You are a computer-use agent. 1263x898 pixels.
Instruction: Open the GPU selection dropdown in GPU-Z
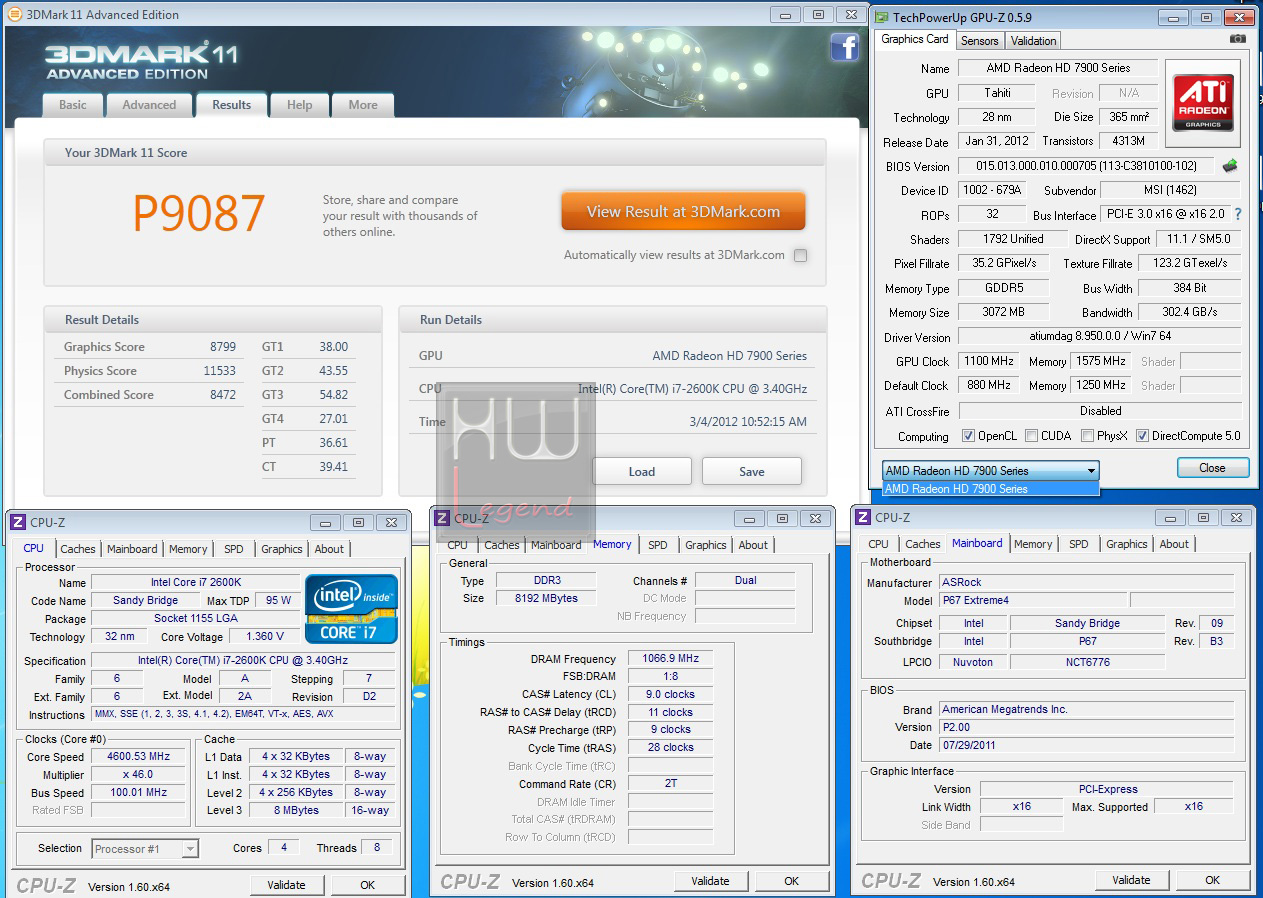tap(990, 471)
